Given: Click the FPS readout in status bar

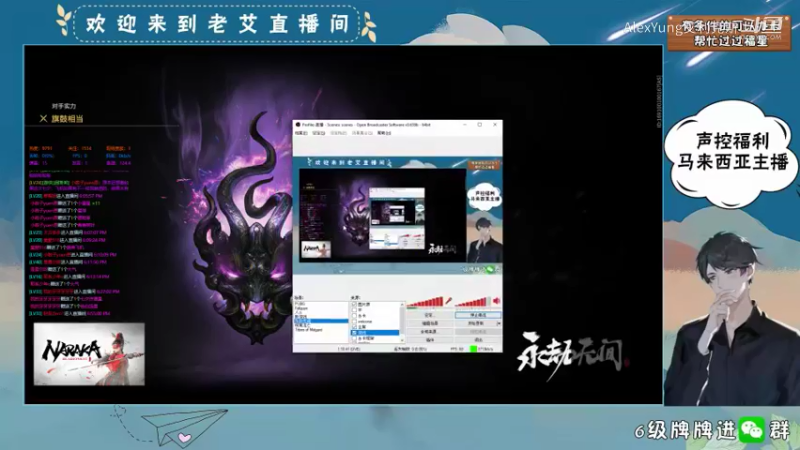Looking at the screenshot, I should (457, 349).
